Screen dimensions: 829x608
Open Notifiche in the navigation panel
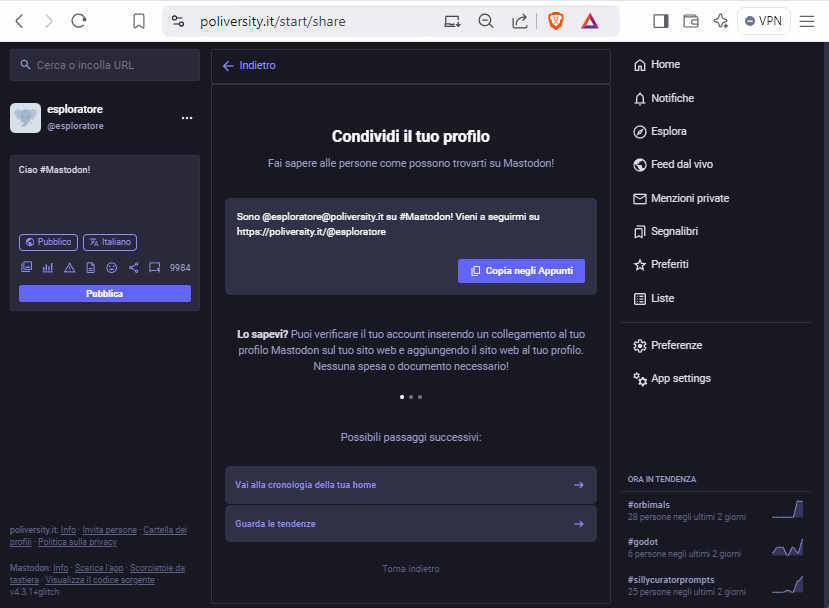[663, 98]
